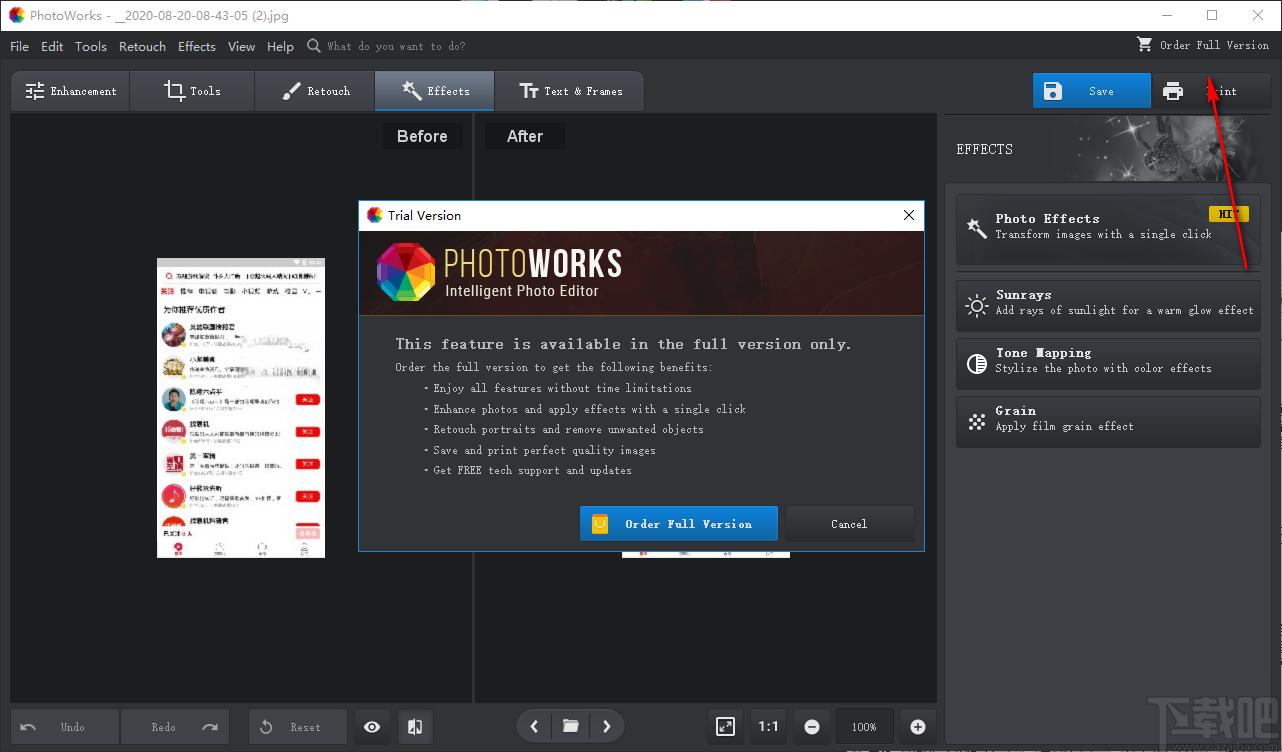This screenshot has width=1282, height=752.
Task: Click the sun icon for Sunrays
Action: (x=977, y=306)
